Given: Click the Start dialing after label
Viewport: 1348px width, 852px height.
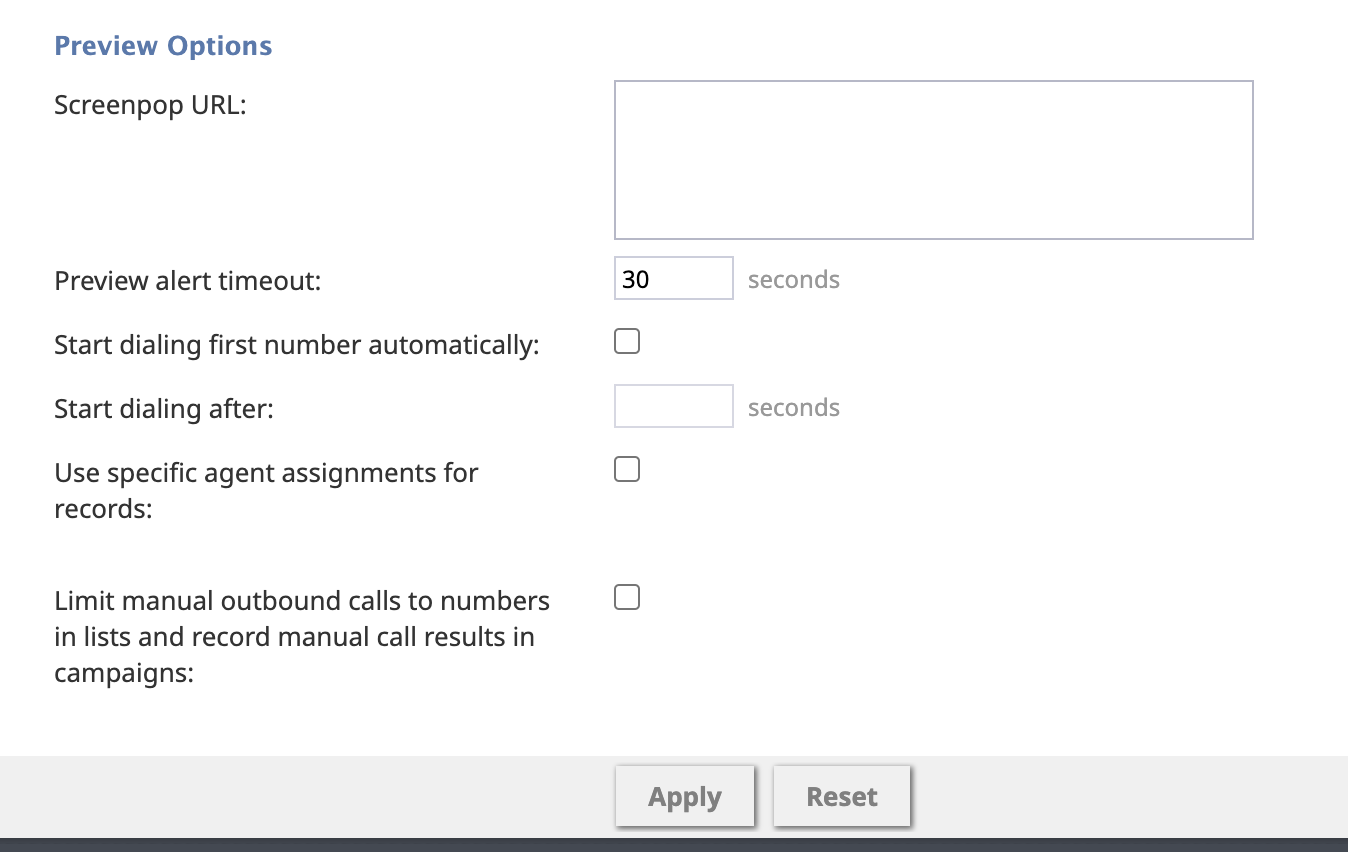Looking at the screenshot, I should tap(164, 408).
